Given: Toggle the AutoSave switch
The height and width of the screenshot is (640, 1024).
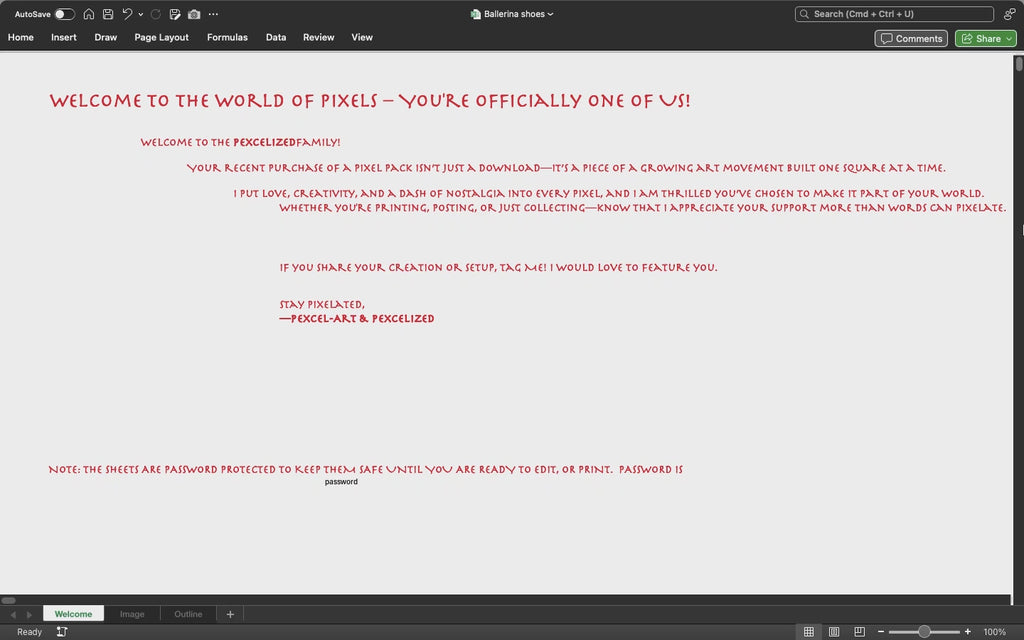Looking at the screenshot, I should point(64,14).
